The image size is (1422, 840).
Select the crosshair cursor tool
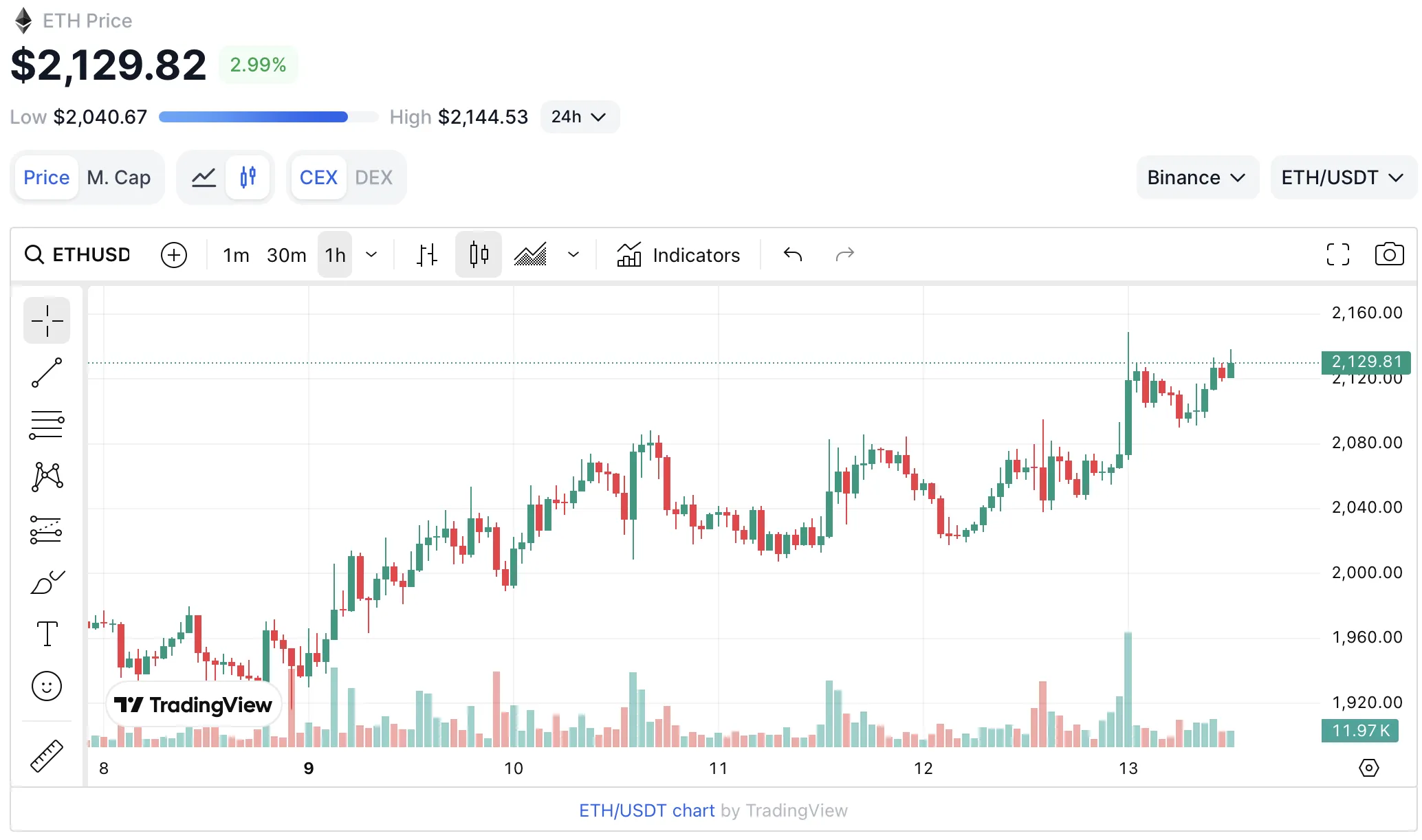(46, 320)
